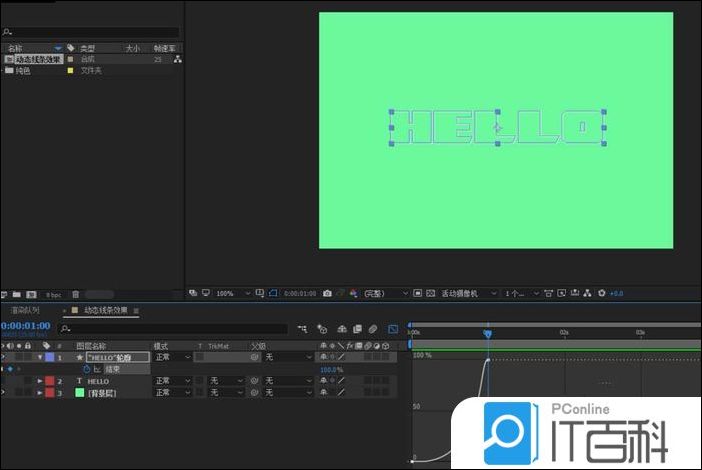
Task: Toggle the mask and shape path visibility icon
Action: [273, 293]
